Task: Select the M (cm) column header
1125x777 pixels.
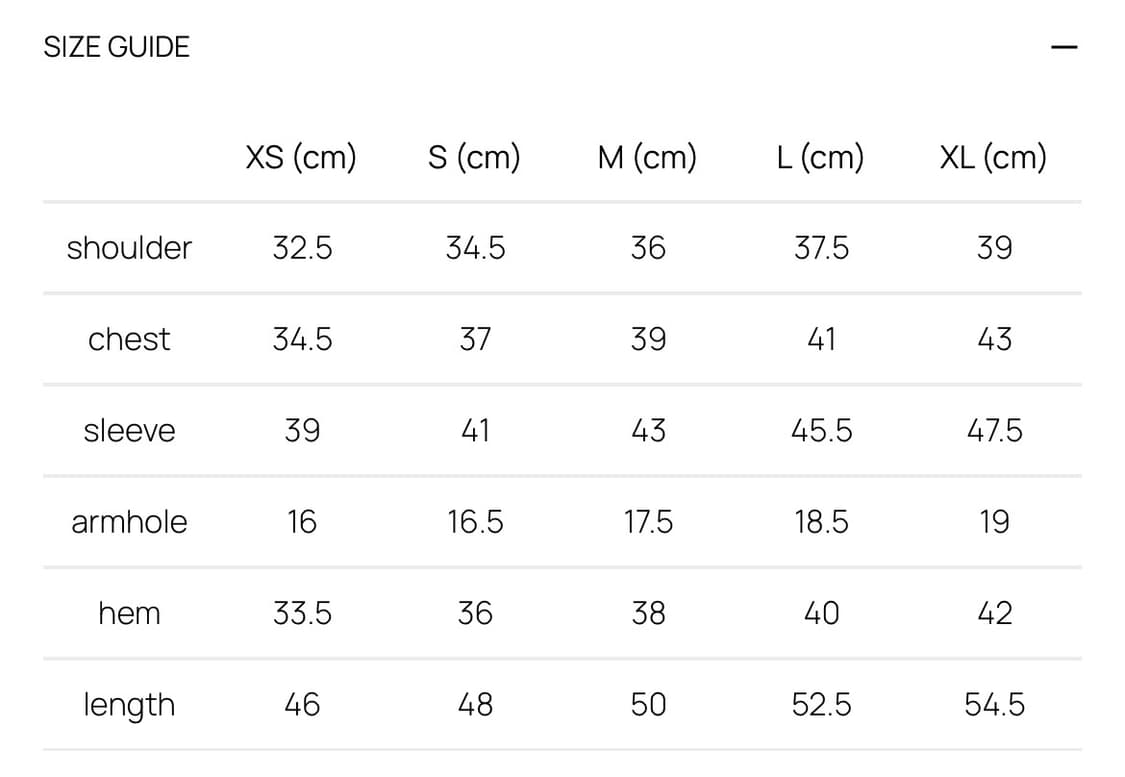Action: coord(647,157)
